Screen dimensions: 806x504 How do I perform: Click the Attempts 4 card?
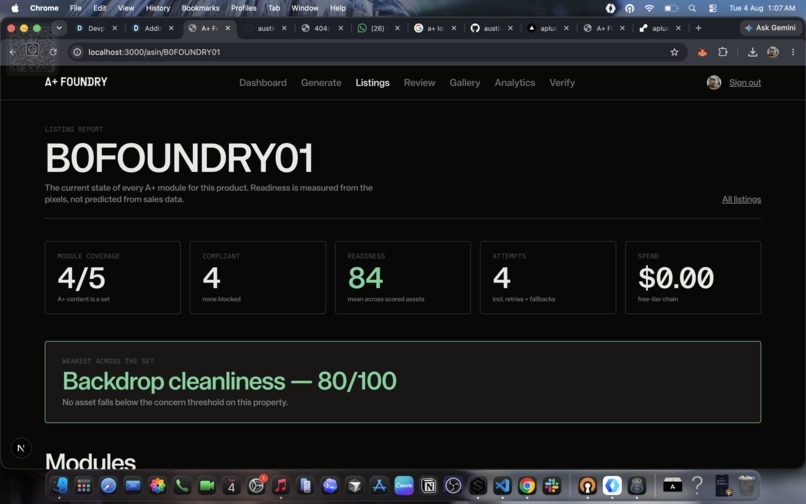(x=547, y=278)
